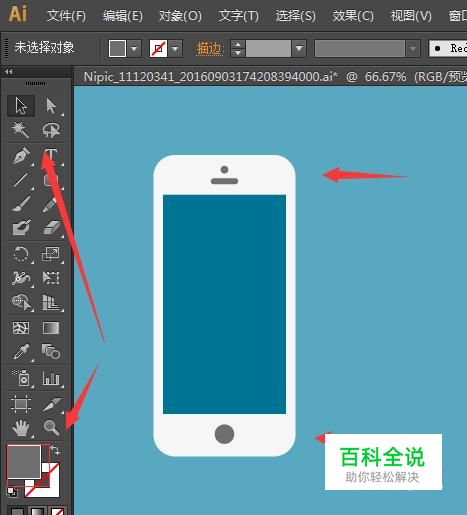Image resolution: width=467 pixels, height=515 pixels.
Task: Select the Artboard tool
Action: pyautogui.click(x=21, y=404)
